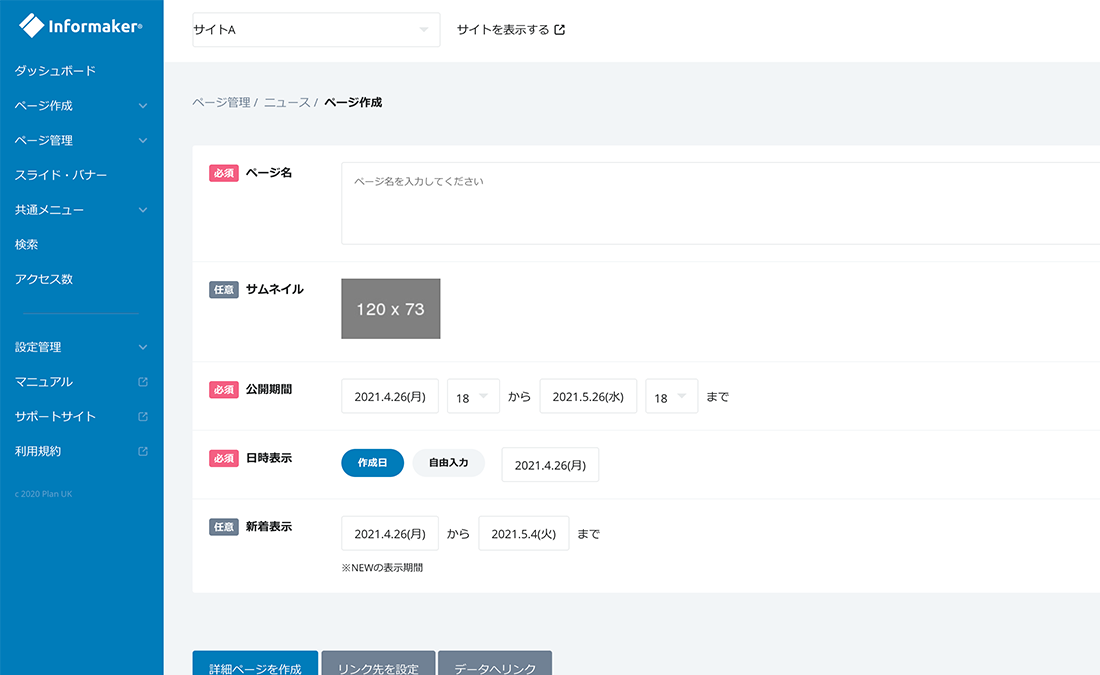Click the external link icon beside 利用規約

tap(143, 451)
